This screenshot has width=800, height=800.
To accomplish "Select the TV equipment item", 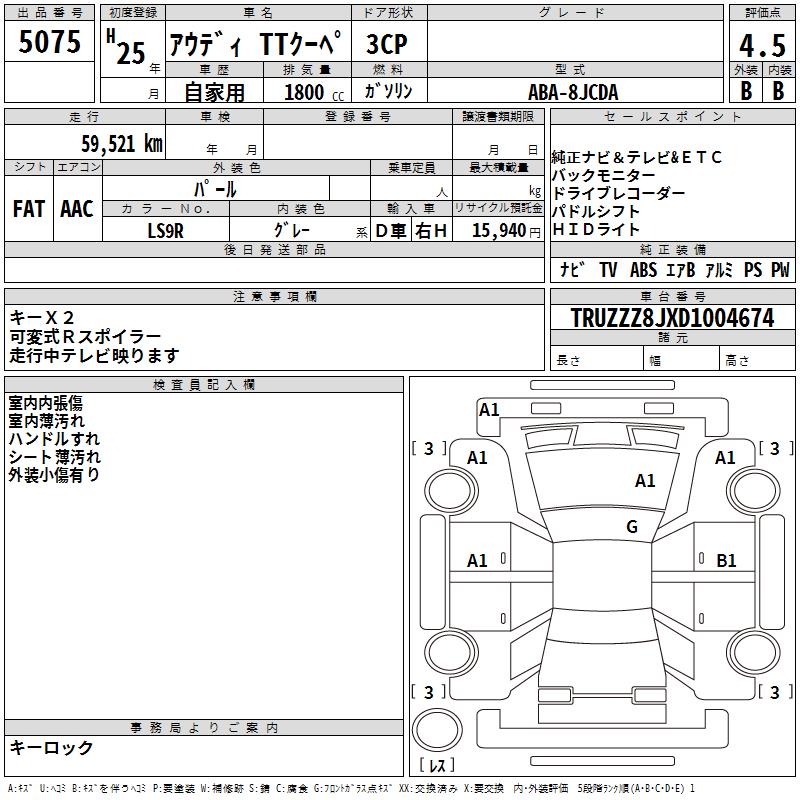I will pyautogui.click(x=608, y=269).
